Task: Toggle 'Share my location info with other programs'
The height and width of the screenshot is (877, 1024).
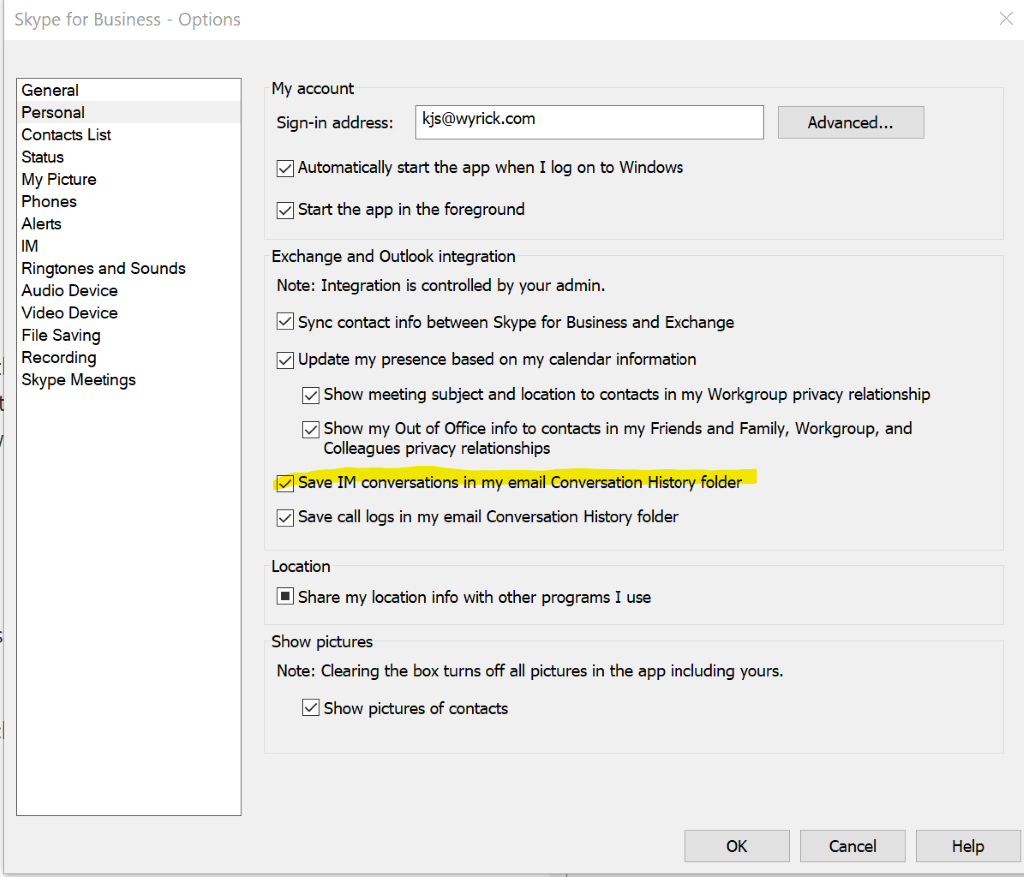Action: click(x=285, y=597)
